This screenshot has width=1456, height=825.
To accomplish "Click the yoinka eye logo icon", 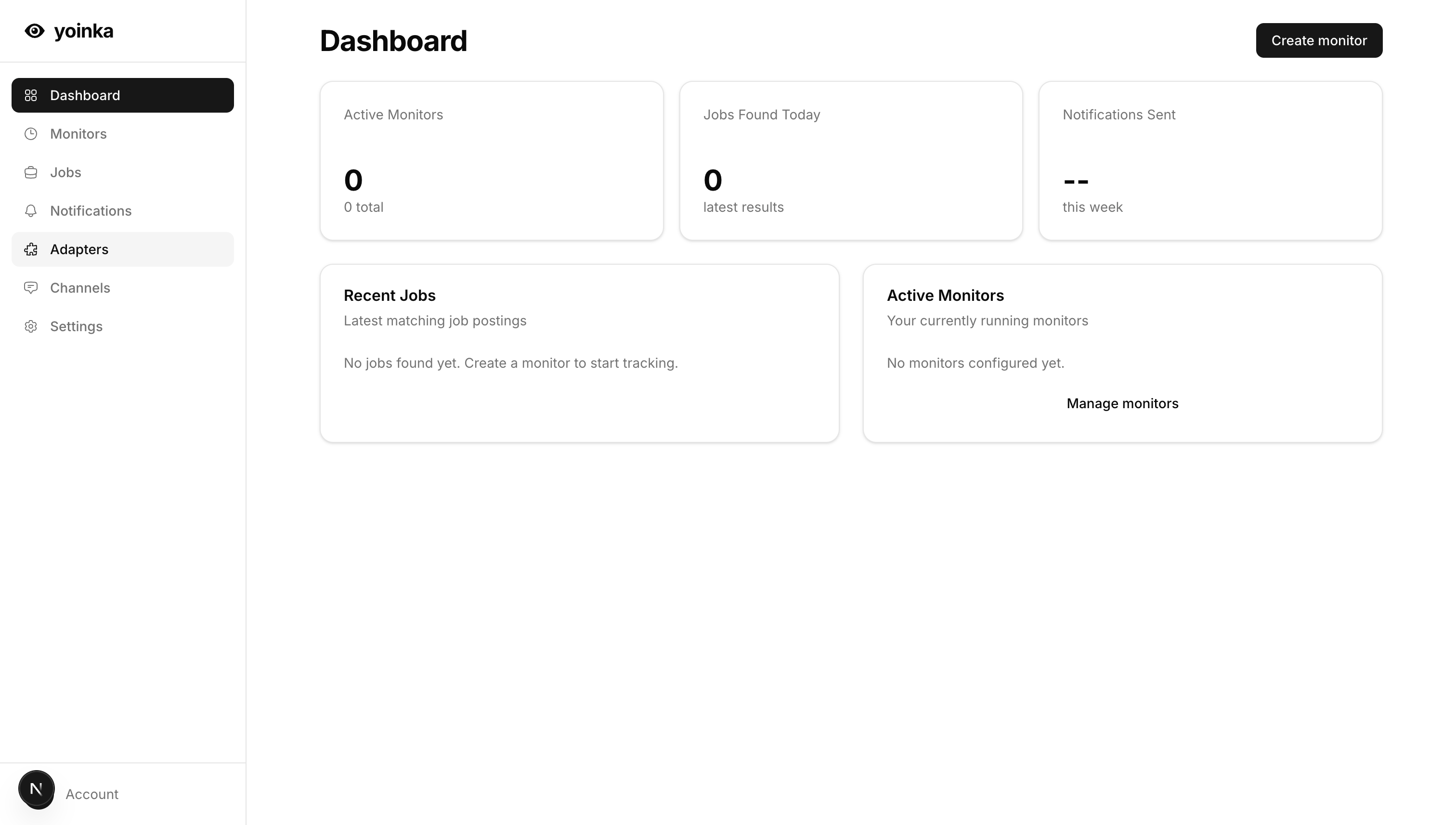I will pyautogui.click(x=35, y=31).
